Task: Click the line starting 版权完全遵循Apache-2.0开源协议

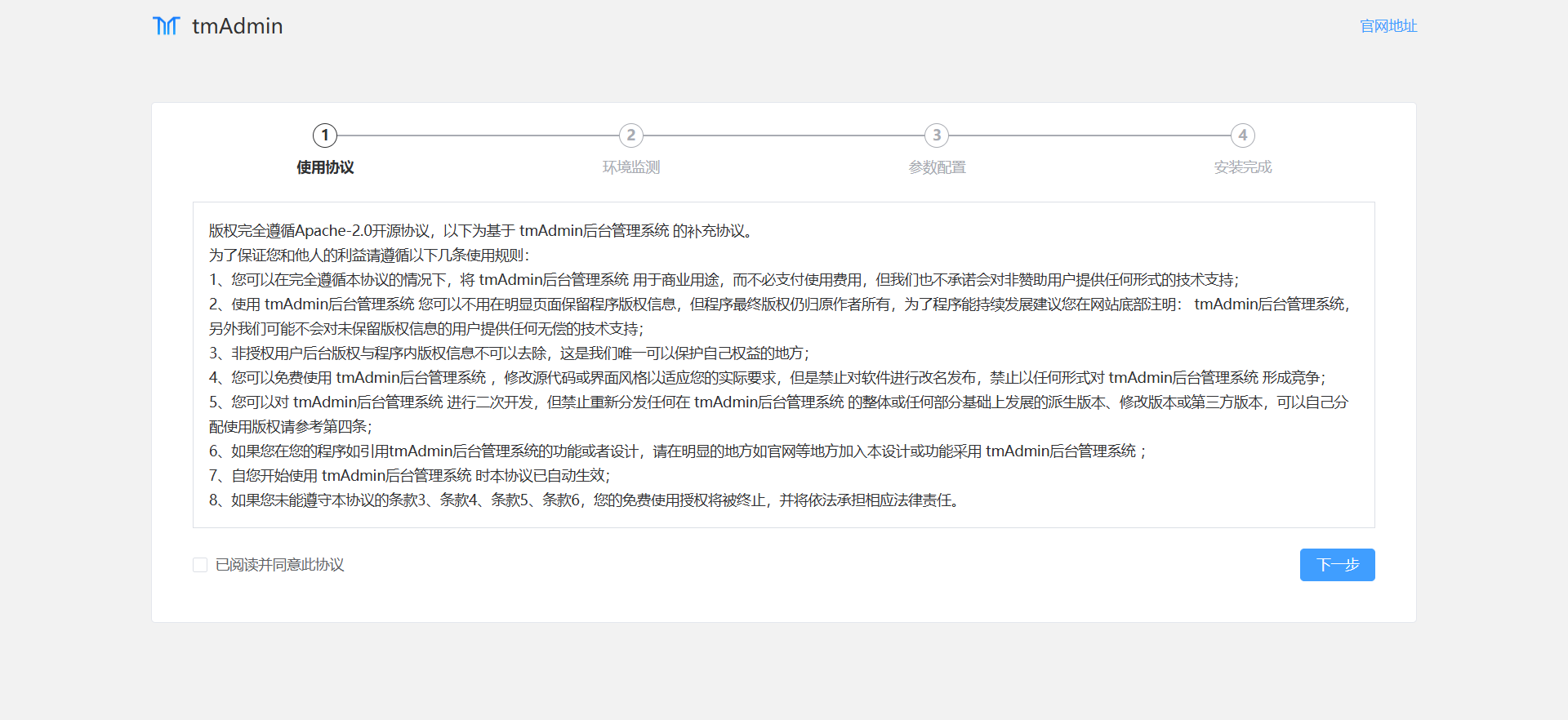Action: pyautogui.click(x=483, y=231)
